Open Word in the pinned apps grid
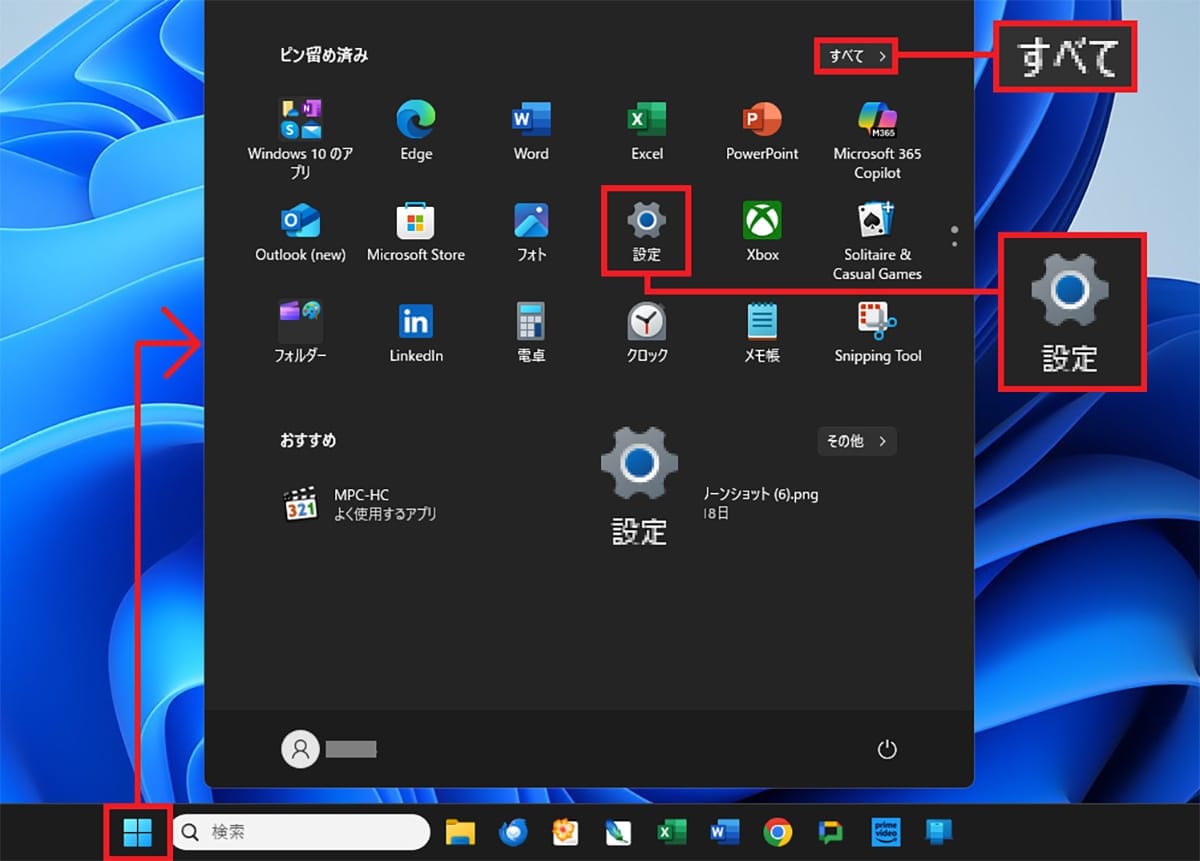This screenshot has height=861, width=1200. (531, 131)
